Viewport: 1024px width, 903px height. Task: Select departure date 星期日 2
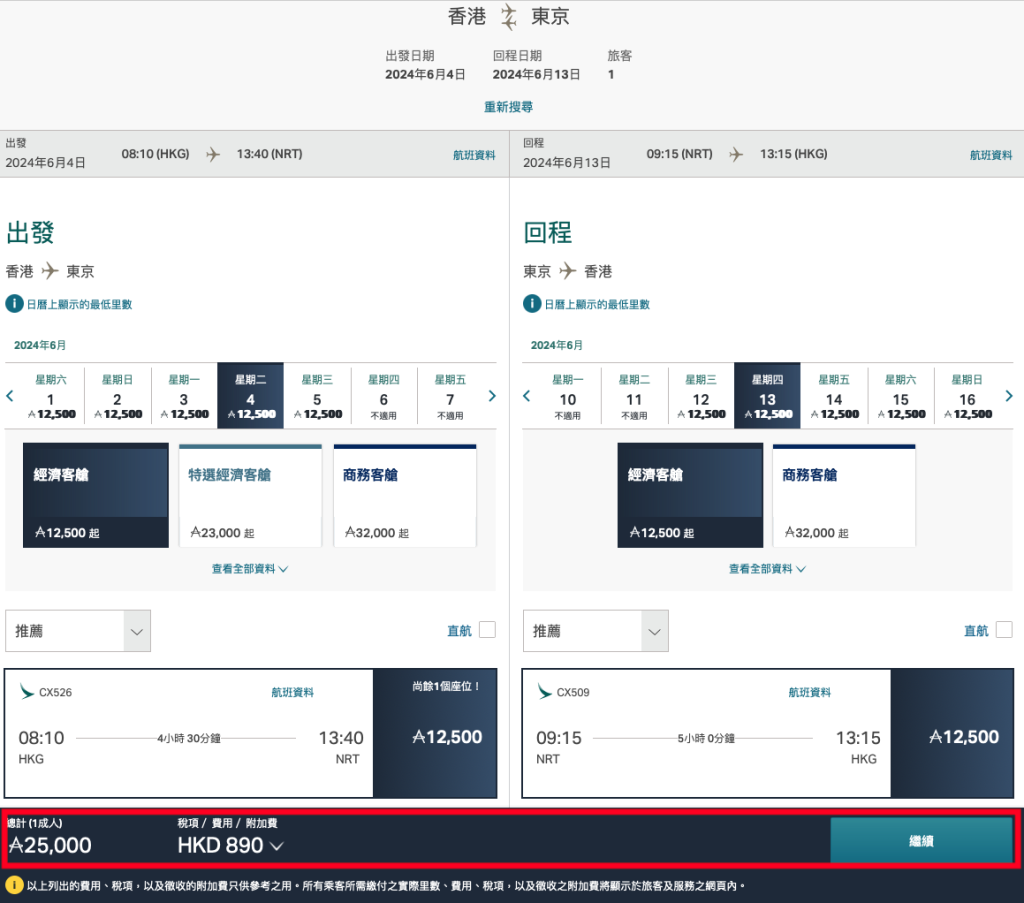point(118,396)
